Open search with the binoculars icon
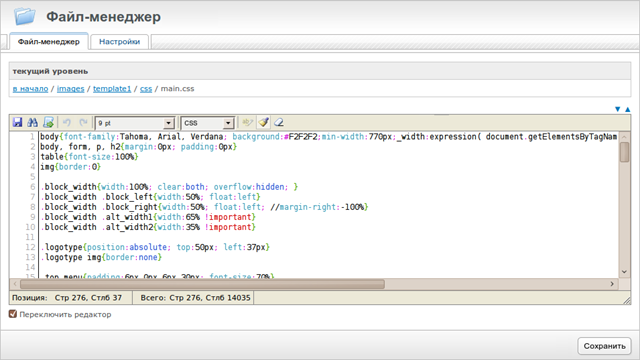Screen dimensions: 640x360 33,122
